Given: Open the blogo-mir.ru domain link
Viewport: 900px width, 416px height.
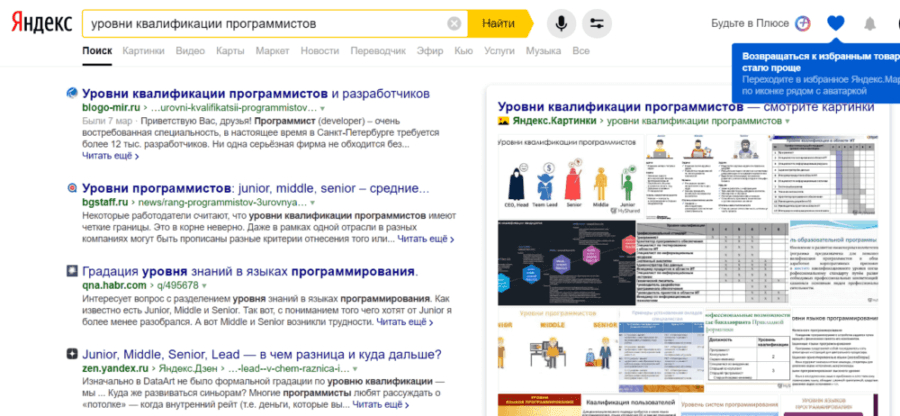Looking at the screenshot, I should pyautogui.click(x=111, y=108).
